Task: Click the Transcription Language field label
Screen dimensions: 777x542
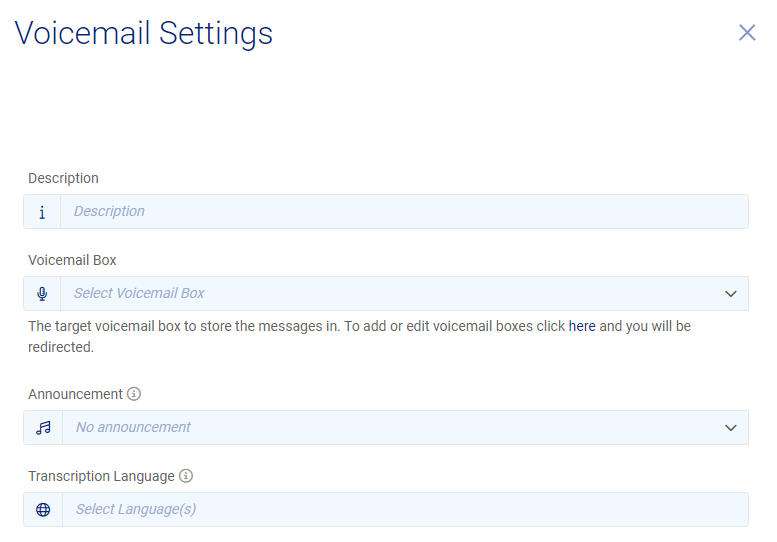Action: click(x=101, y=476)
